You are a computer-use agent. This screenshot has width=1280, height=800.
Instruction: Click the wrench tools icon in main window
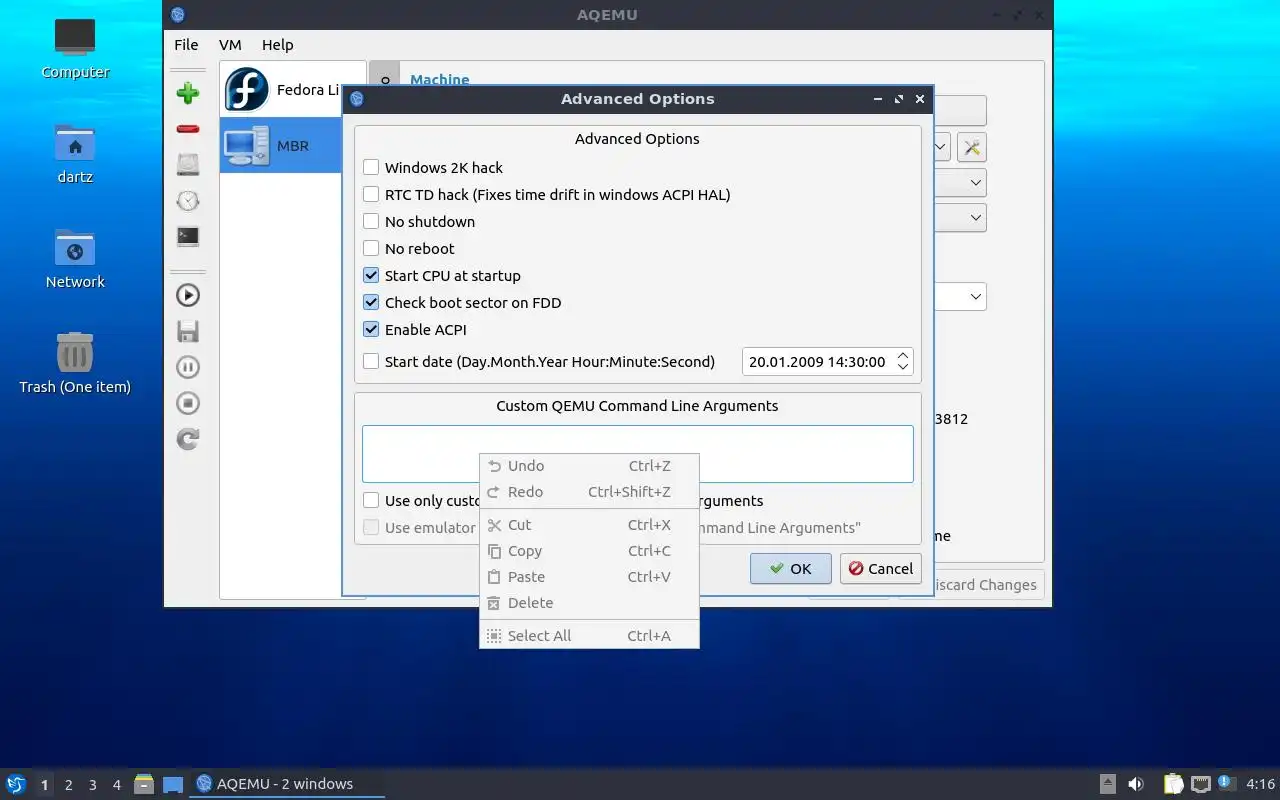click(972, 148)
